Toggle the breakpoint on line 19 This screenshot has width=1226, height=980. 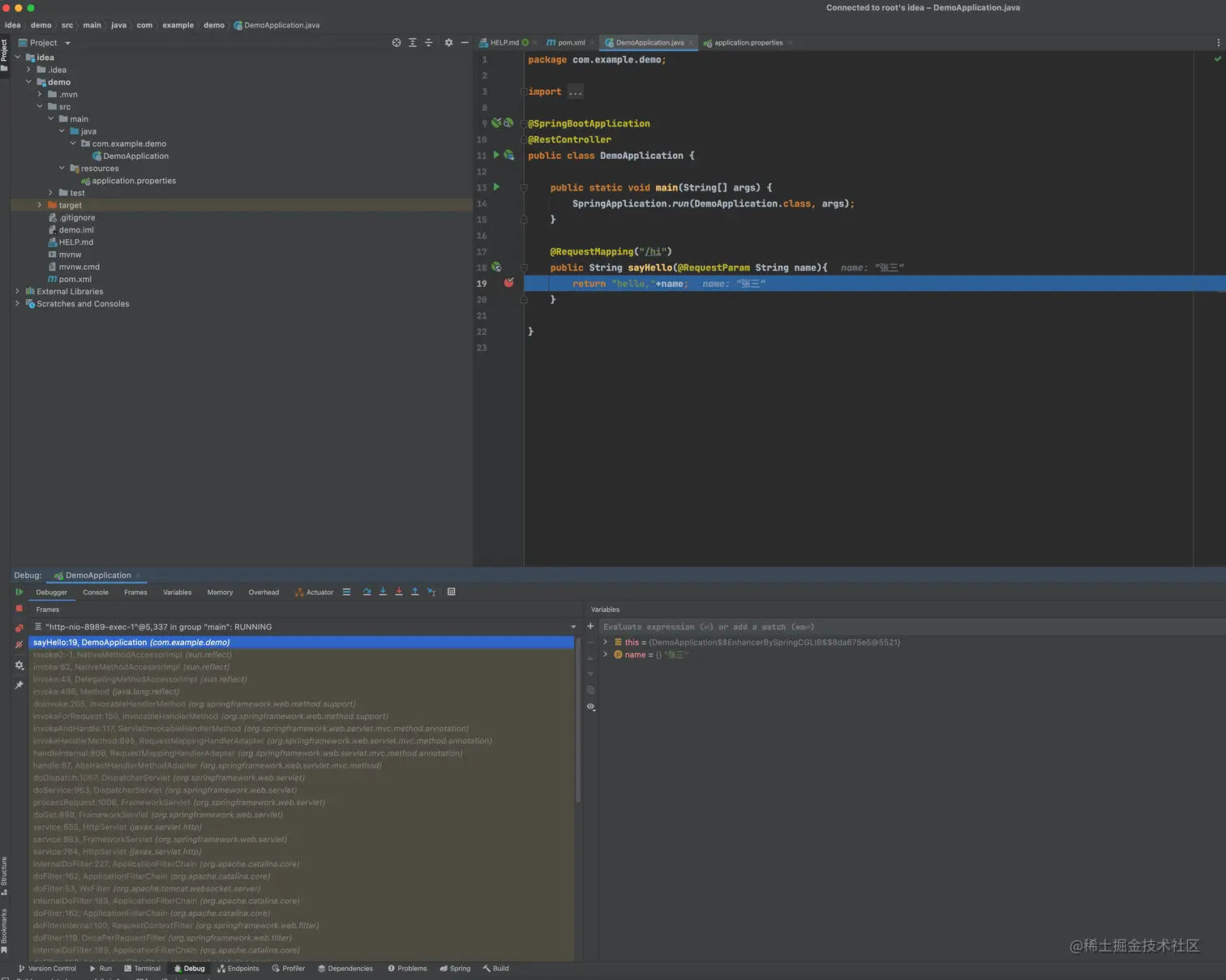tap(509, 283)
